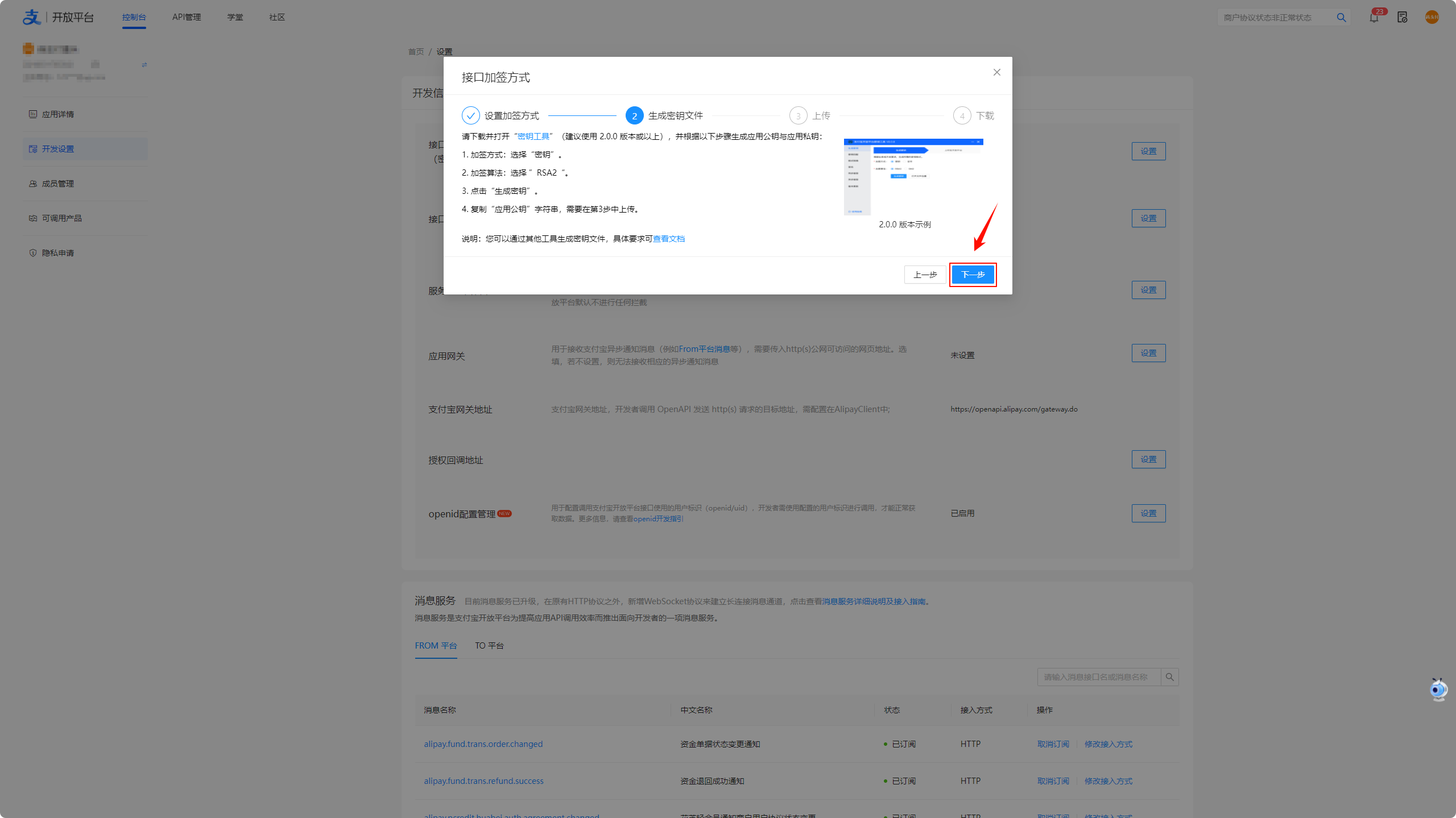Image resolution: width=1456 pixels, height=818 pixels.
Task: Click the Alipay logo icon
Action: pyautogui.click(x=31, y=17)
